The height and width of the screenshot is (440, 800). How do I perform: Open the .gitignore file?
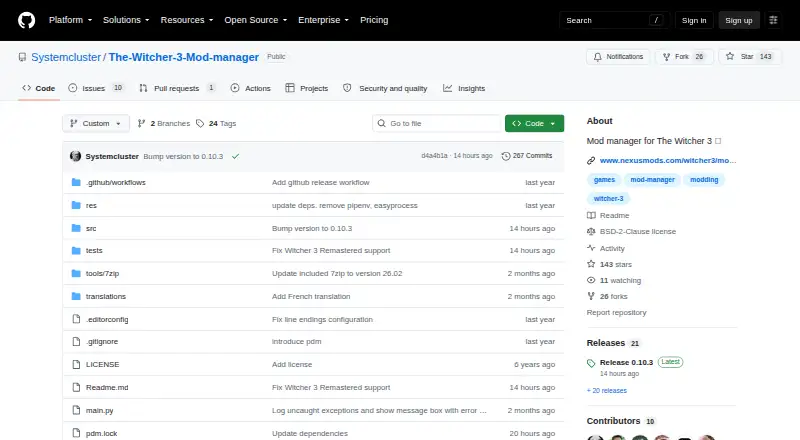point(102,341)
